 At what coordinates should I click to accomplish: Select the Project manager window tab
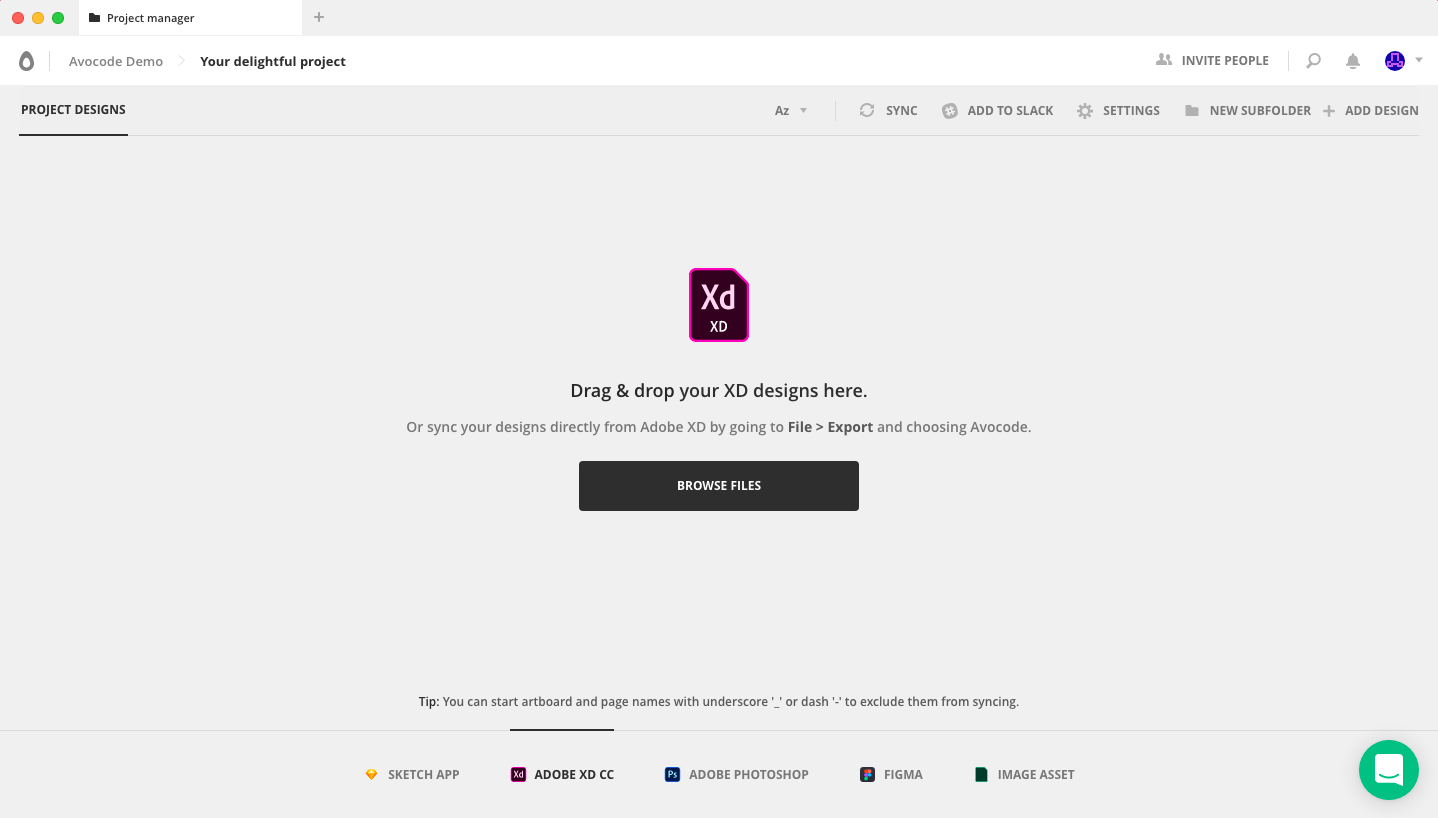pos(190,18)
